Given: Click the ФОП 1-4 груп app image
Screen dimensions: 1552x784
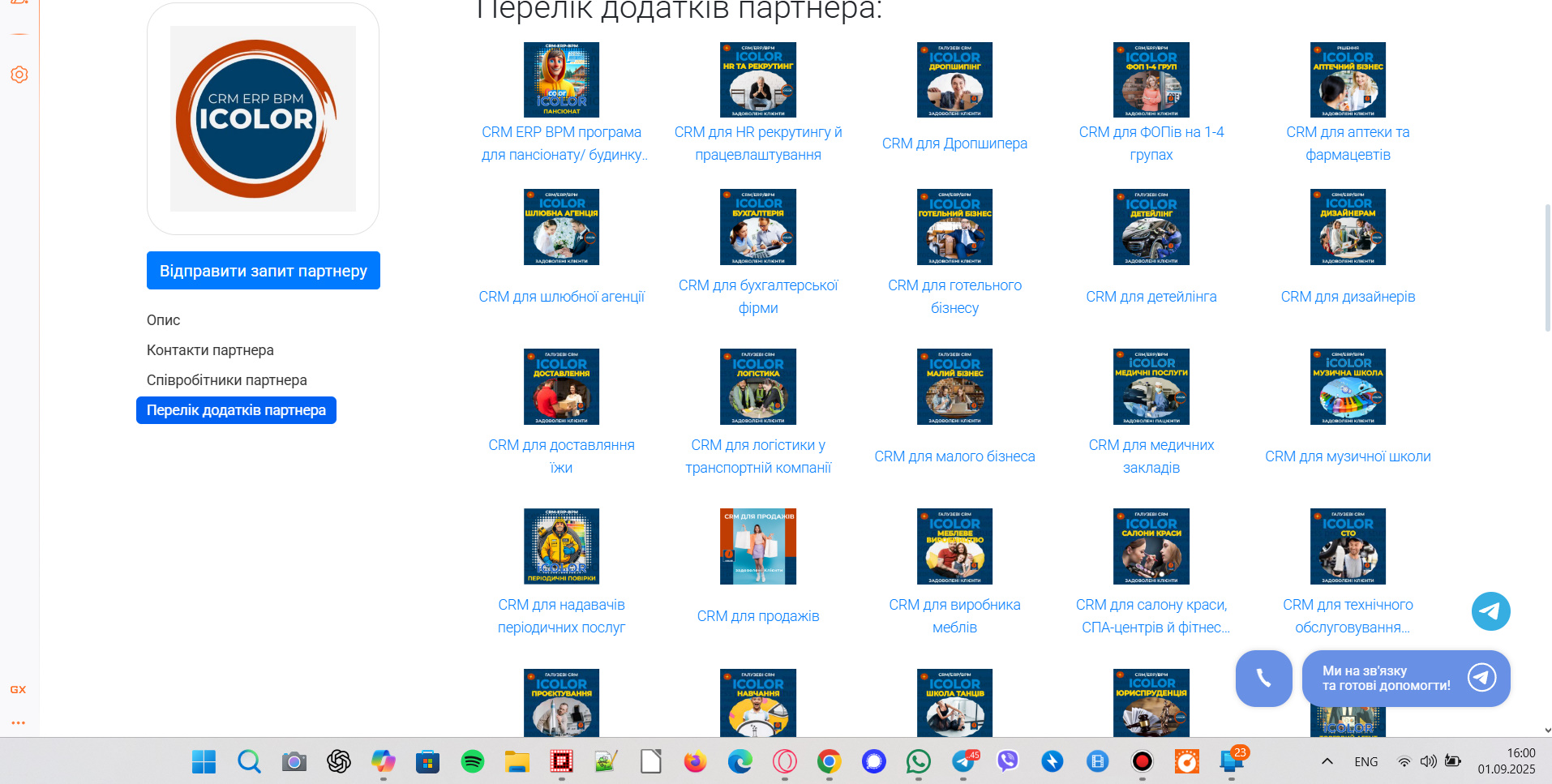Looking at the screenshot, I should (1151, 79).
